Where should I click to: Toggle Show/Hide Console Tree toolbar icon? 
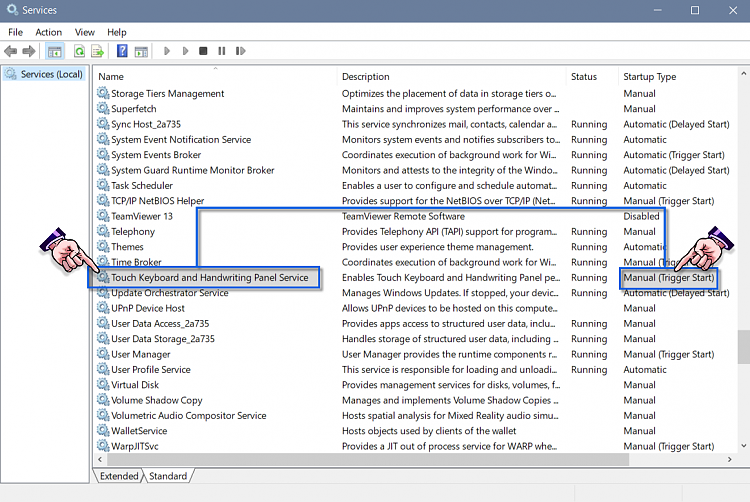(55, 51)
